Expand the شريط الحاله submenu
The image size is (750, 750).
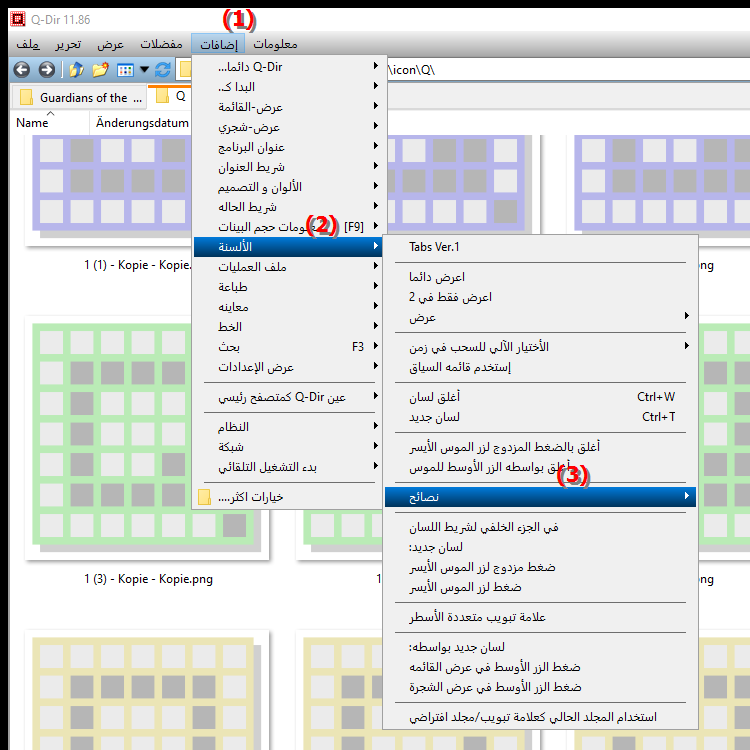pyautogui.click(x=289, y=207)
